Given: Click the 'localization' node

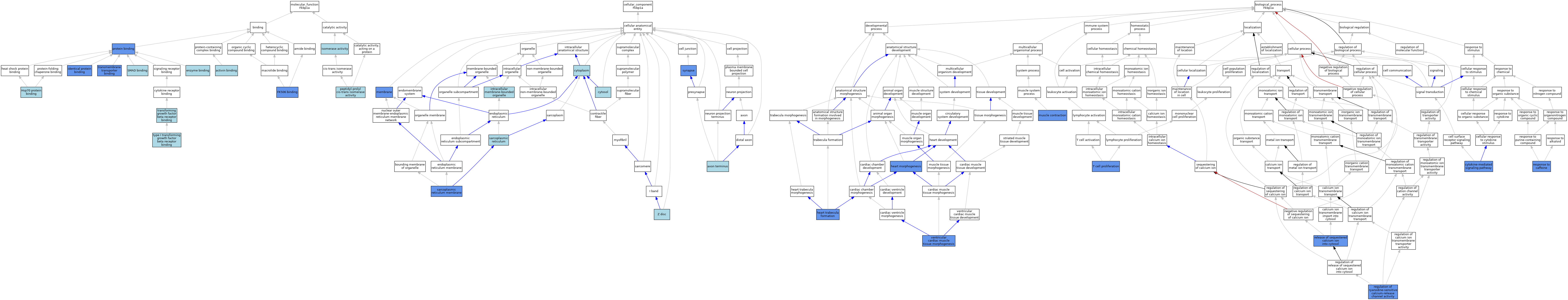Looking at the screenshot, I should tap(1252, 27).
